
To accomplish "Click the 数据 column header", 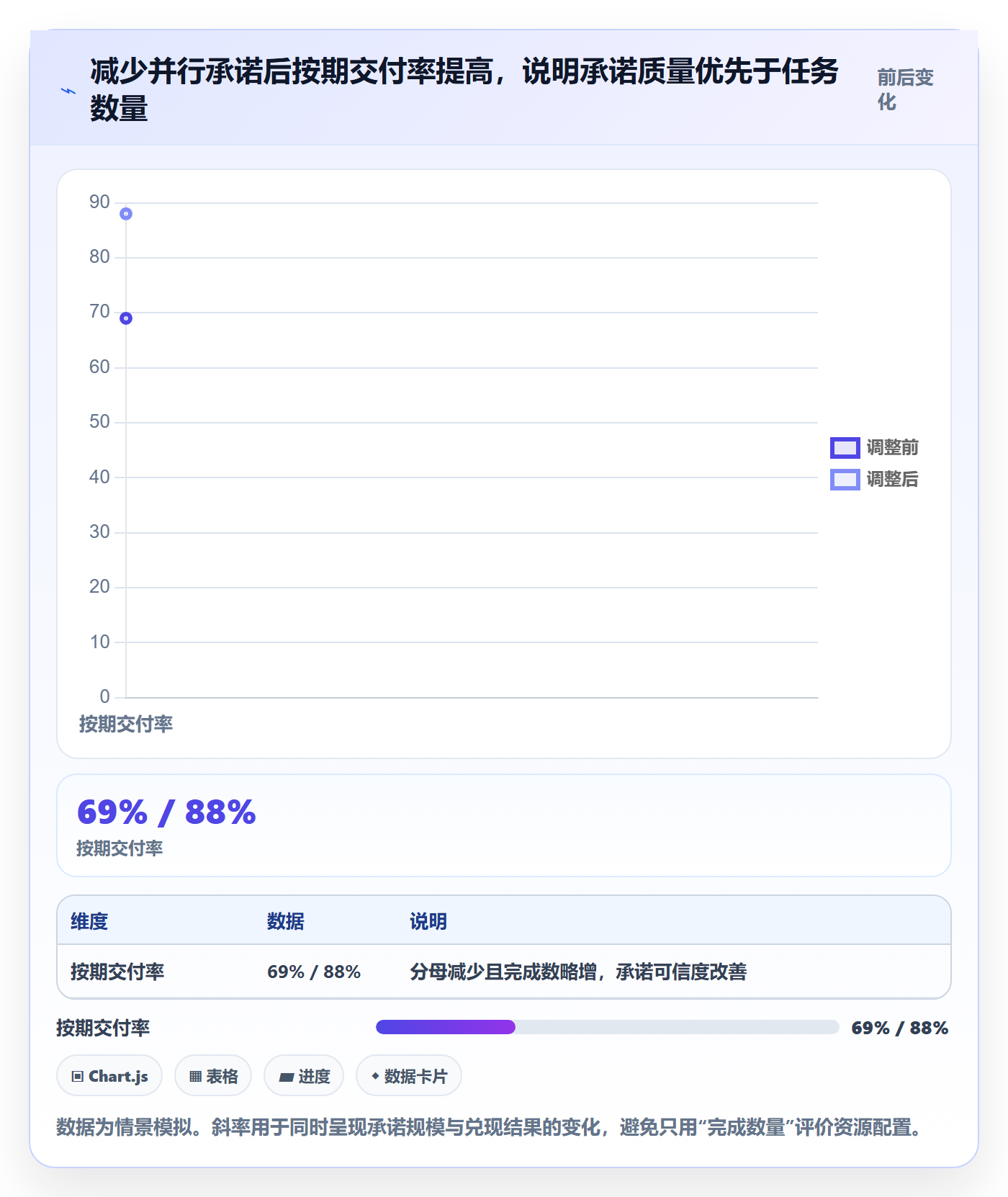I will click(x=285, y=921).
